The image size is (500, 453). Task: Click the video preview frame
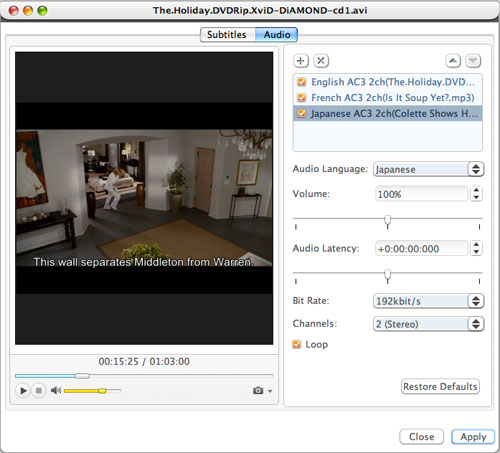144,198
